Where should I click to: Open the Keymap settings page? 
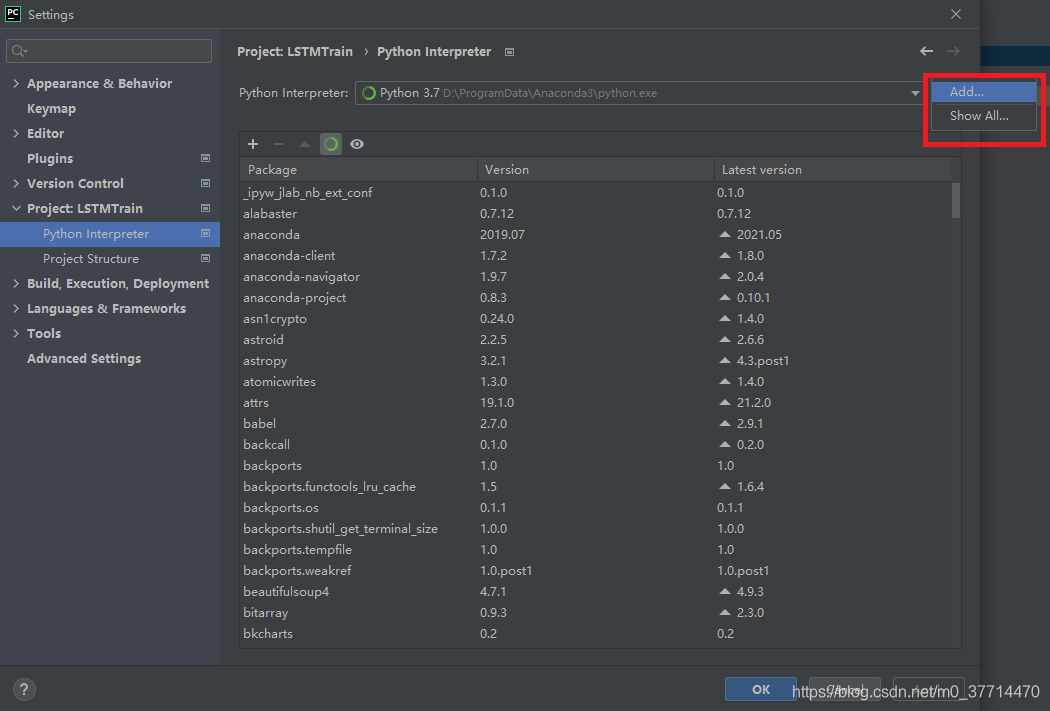(51, 108)
